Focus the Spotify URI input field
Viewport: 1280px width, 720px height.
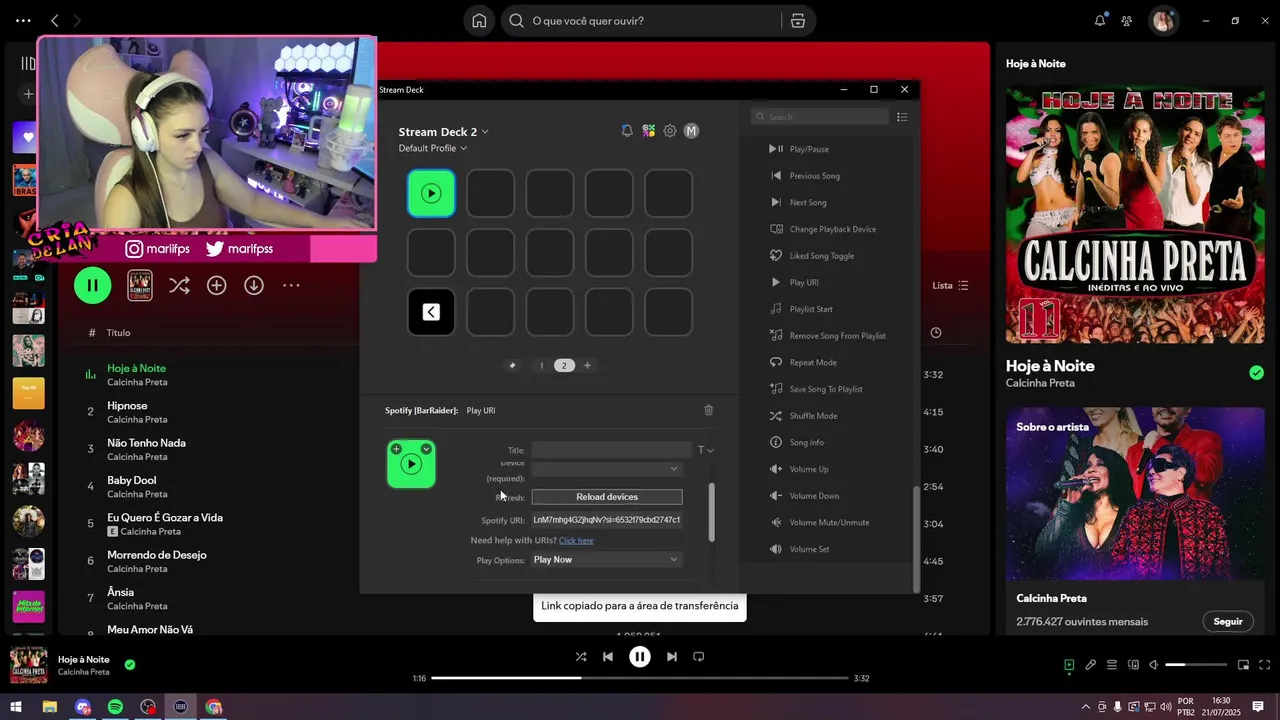pos(607,520)
